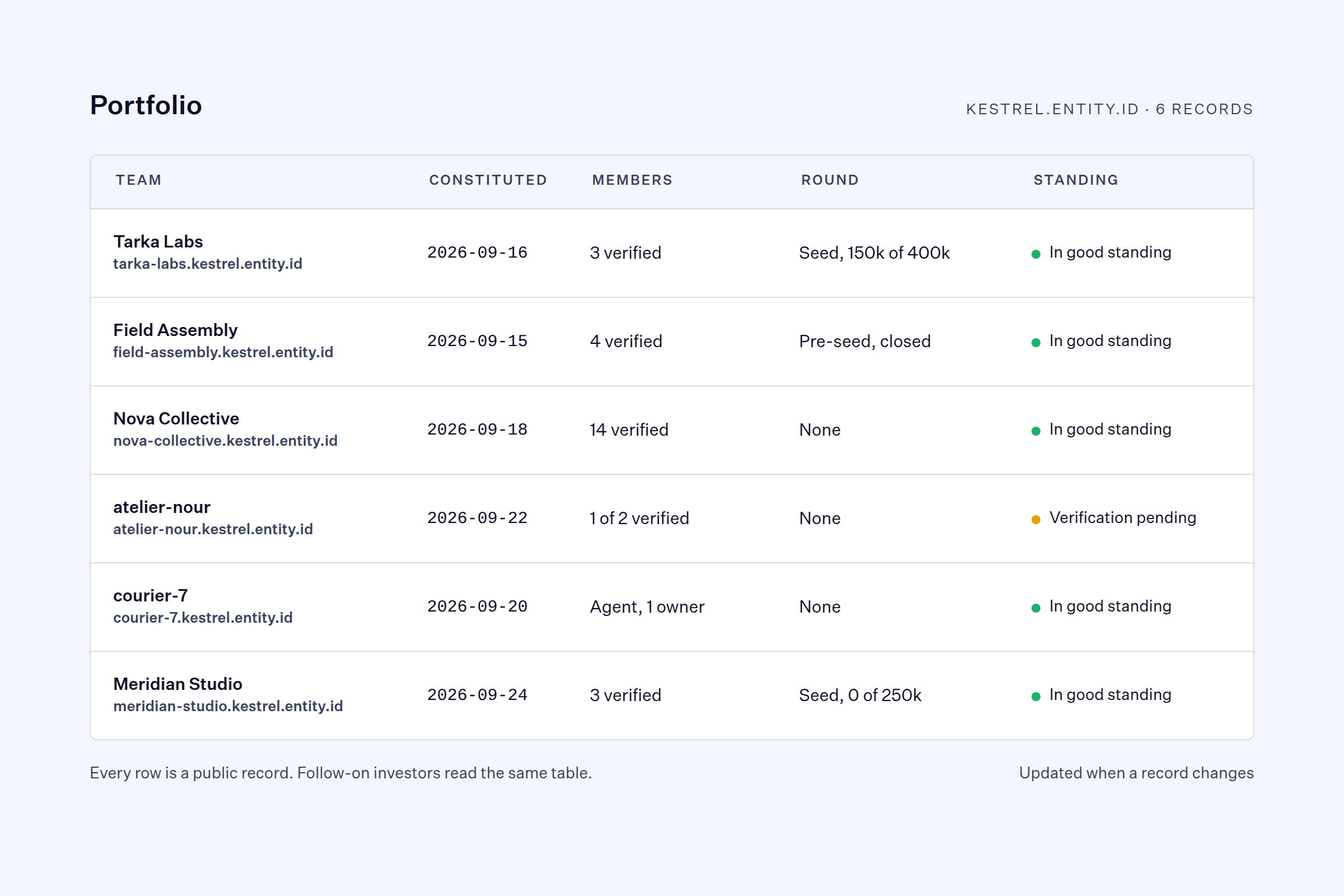Screen dimensions: 1344x896
Task: Click the 'Agent, 1 owner' members cell
Action: (647, 607)
